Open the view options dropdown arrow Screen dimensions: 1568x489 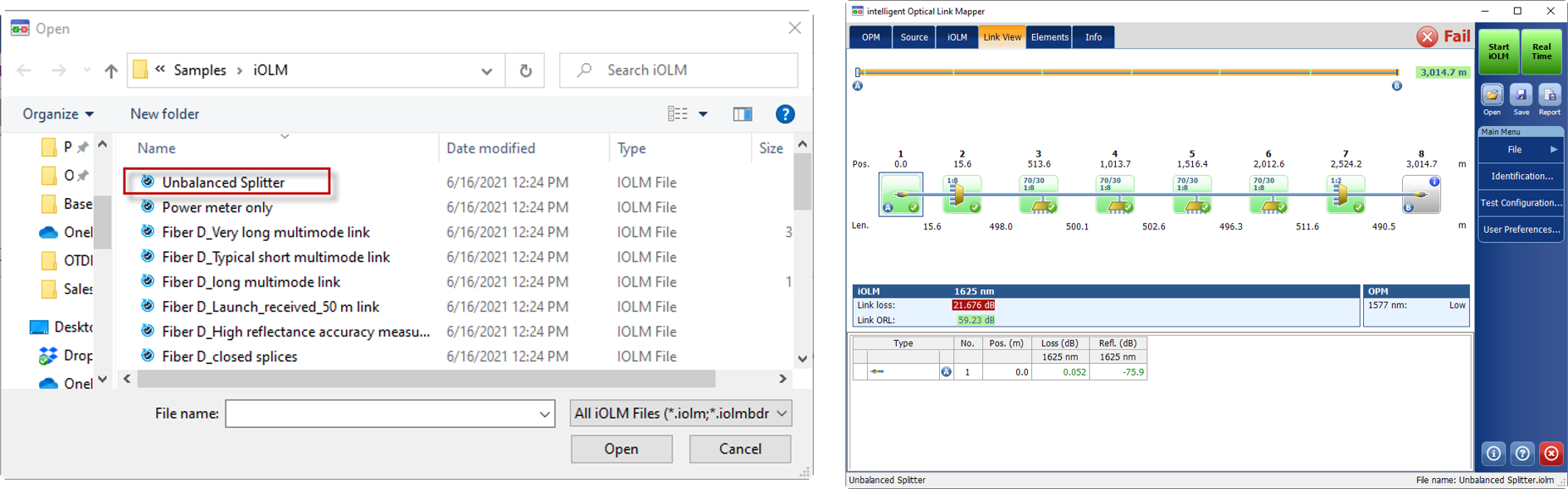[x=704, y=114]
